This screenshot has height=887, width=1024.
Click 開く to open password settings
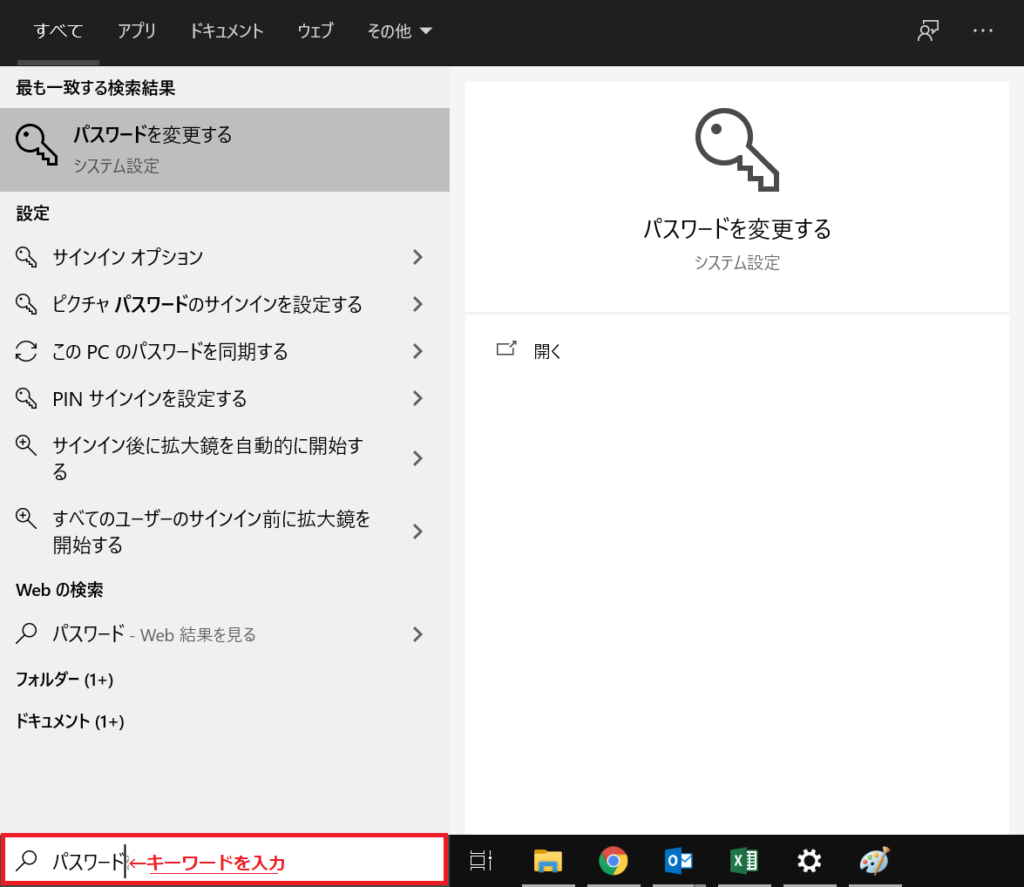(547, 351)
